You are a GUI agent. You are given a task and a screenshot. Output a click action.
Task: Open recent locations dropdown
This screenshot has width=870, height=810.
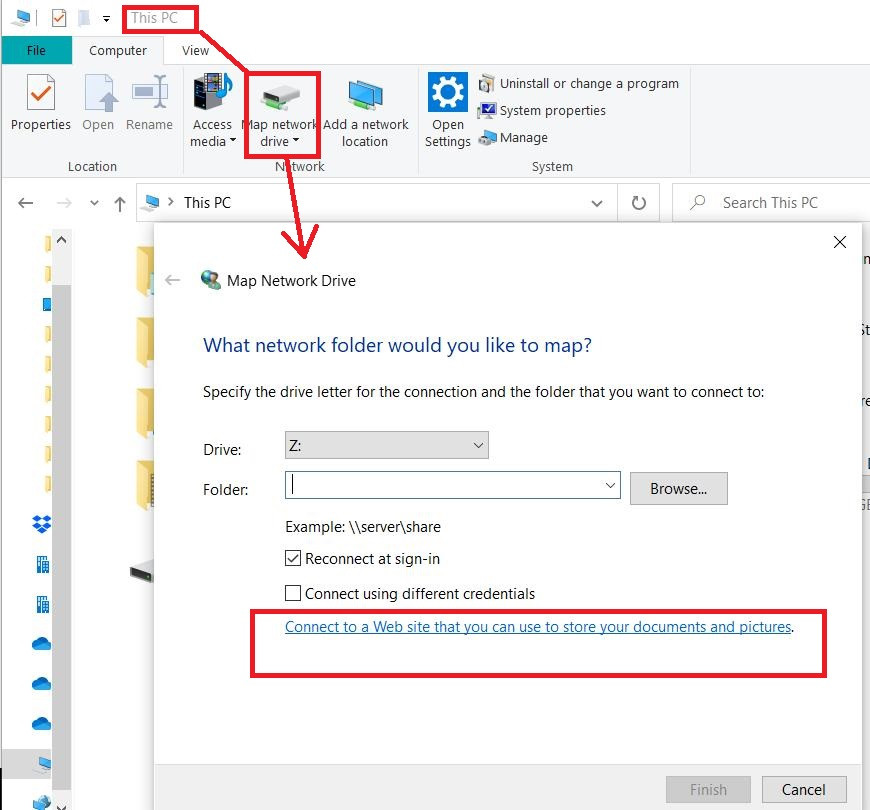94,203
